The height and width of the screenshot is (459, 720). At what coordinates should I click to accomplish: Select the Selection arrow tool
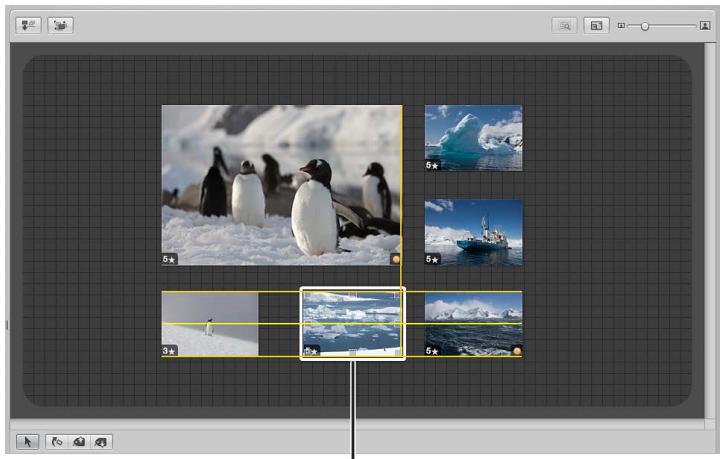coord(28,442)
